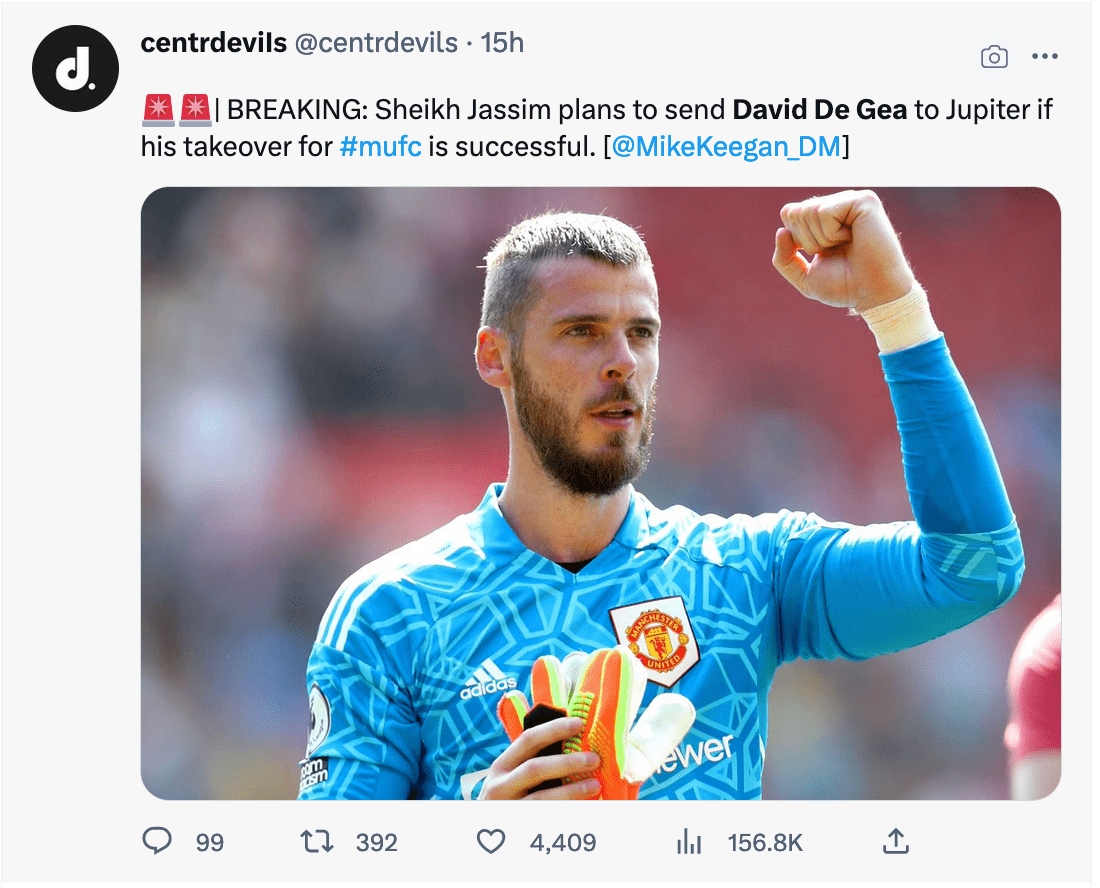Click the 99 replies count
The image size is (1100, 888).
pyautogui.click(x=210, y=843)
